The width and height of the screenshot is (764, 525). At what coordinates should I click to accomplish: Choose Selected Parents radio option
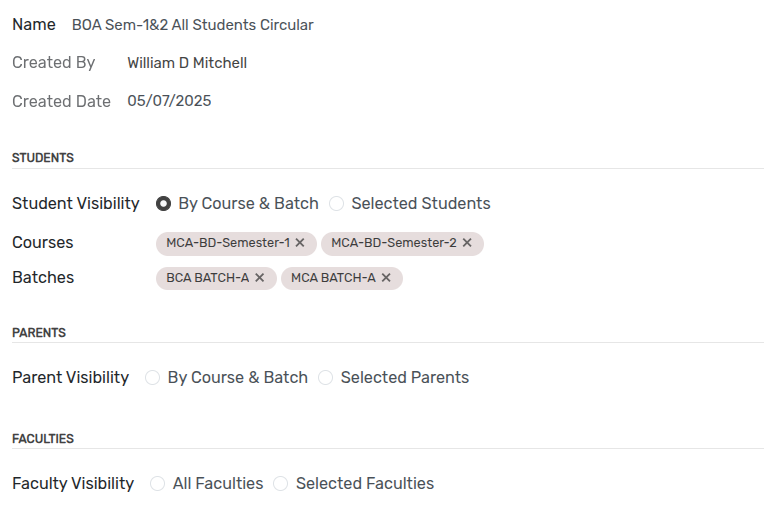(x=326, y=378)
